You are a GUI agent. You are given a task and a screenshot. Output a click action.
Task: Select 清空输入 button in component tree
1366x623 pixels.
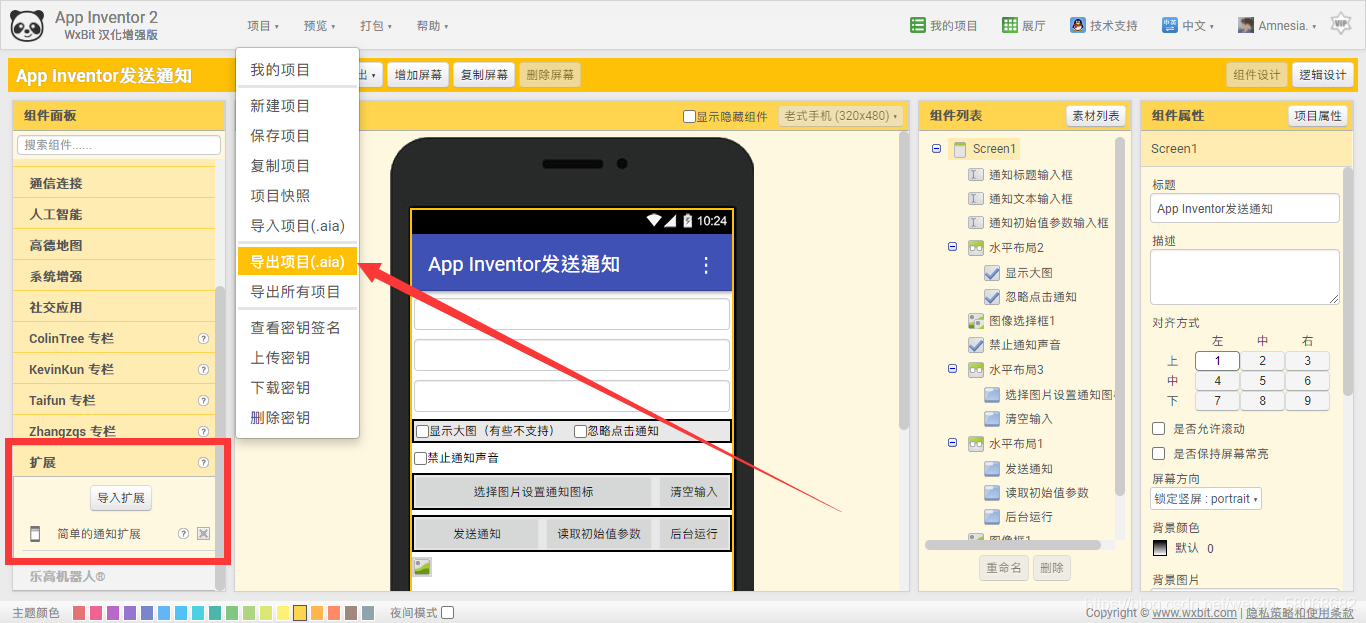(1029, 419)
